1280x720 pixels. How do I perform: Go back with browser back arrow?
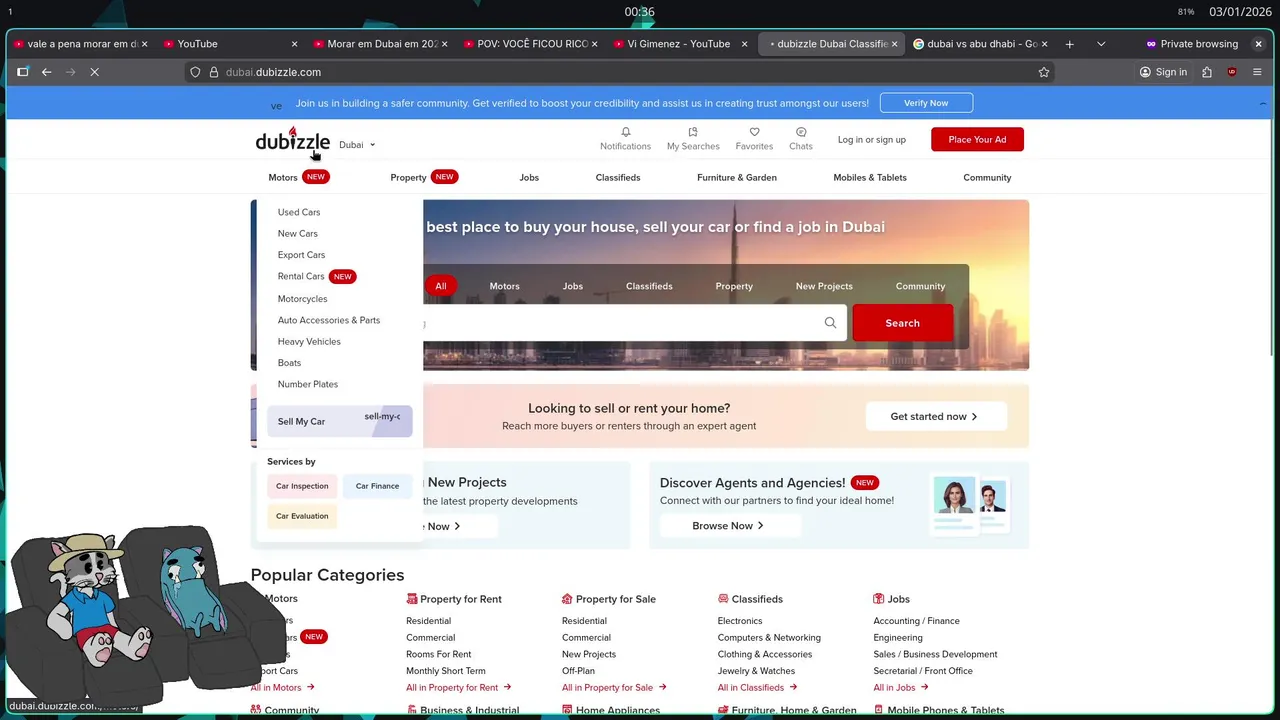coord(46,72)
